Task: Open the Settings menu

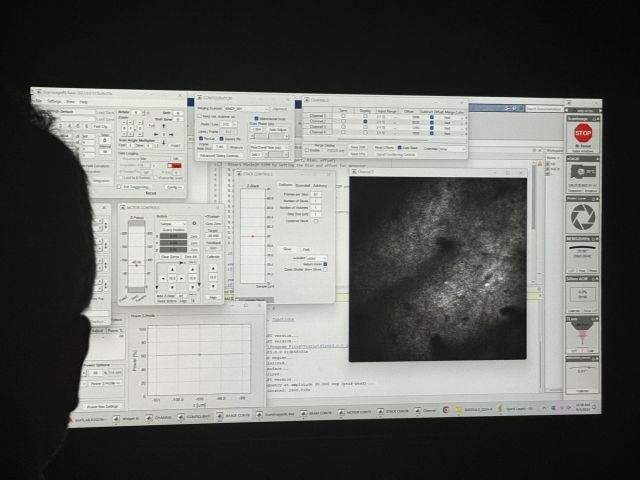Action: click(52, 102)
